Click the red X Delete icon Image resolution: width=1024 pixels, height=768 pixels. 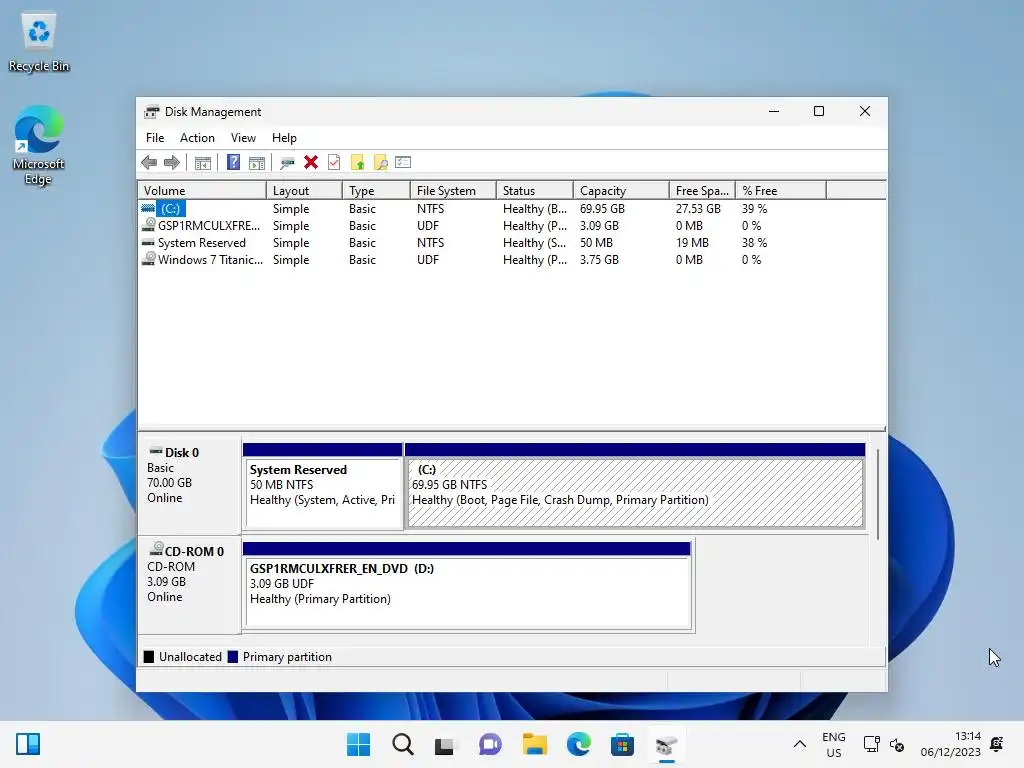[311, 163]
